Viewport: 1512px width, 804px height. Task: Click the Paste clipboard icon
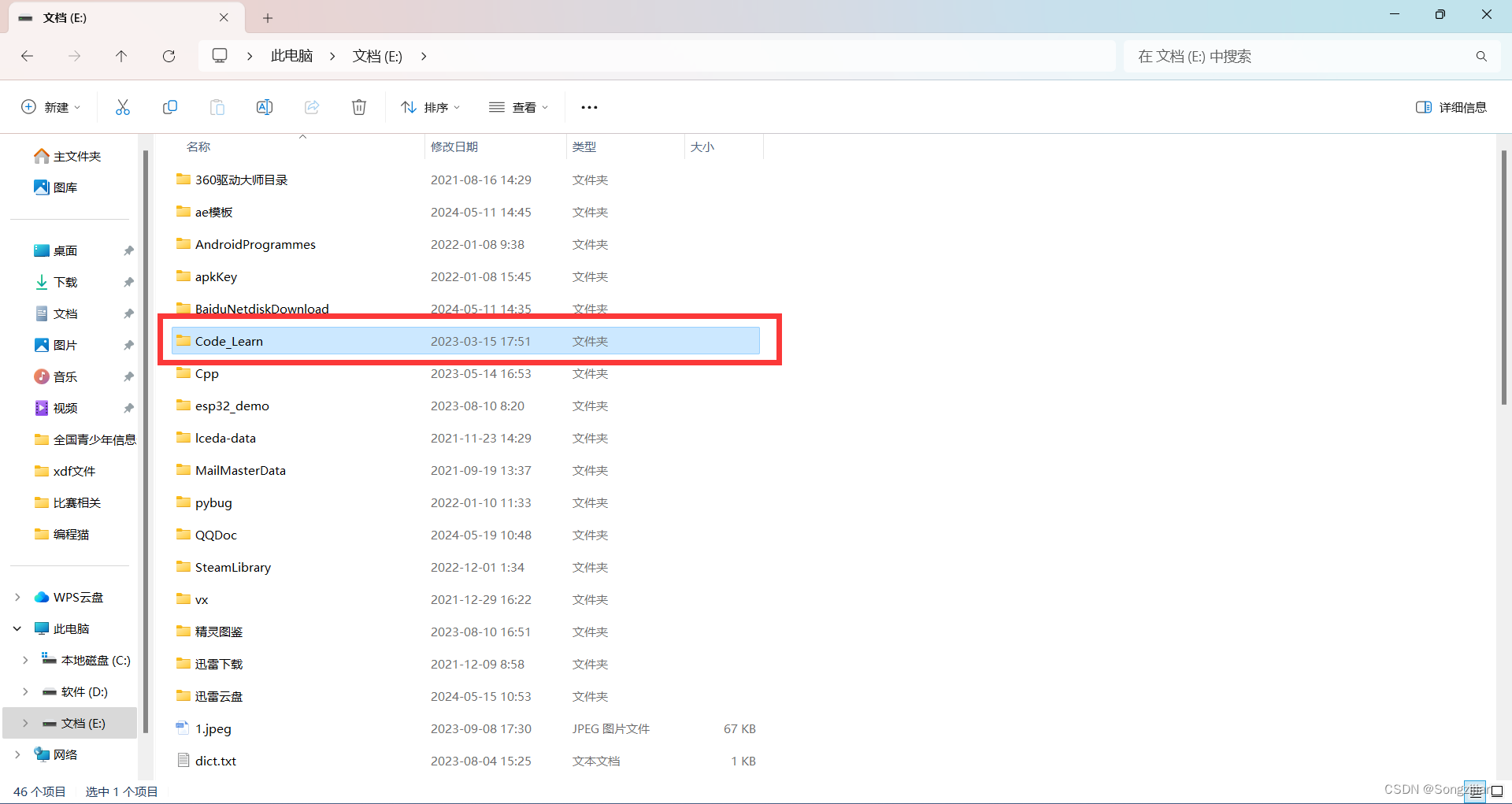click(217, 107)
